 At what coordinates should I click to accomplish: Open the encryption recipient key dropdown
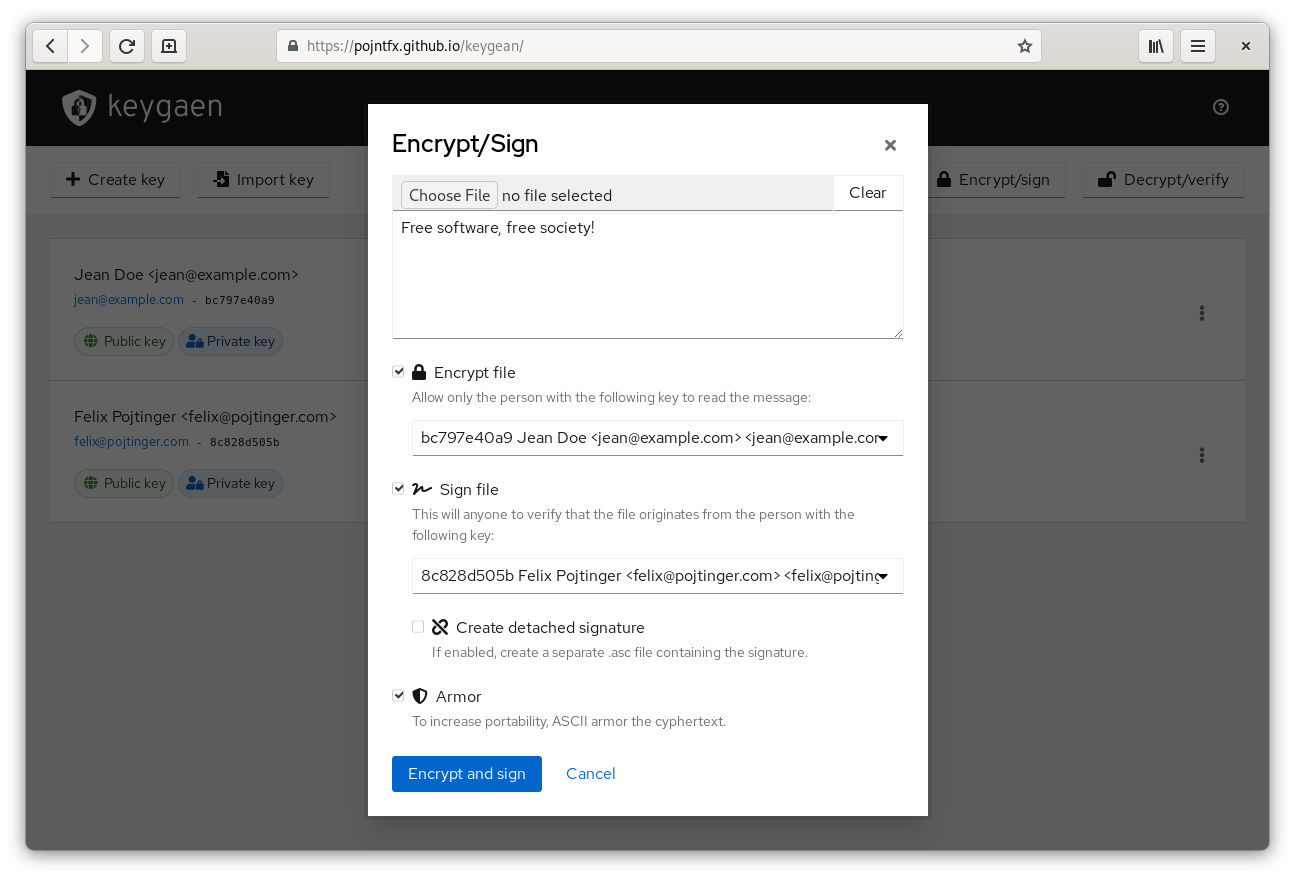[657, 438]
